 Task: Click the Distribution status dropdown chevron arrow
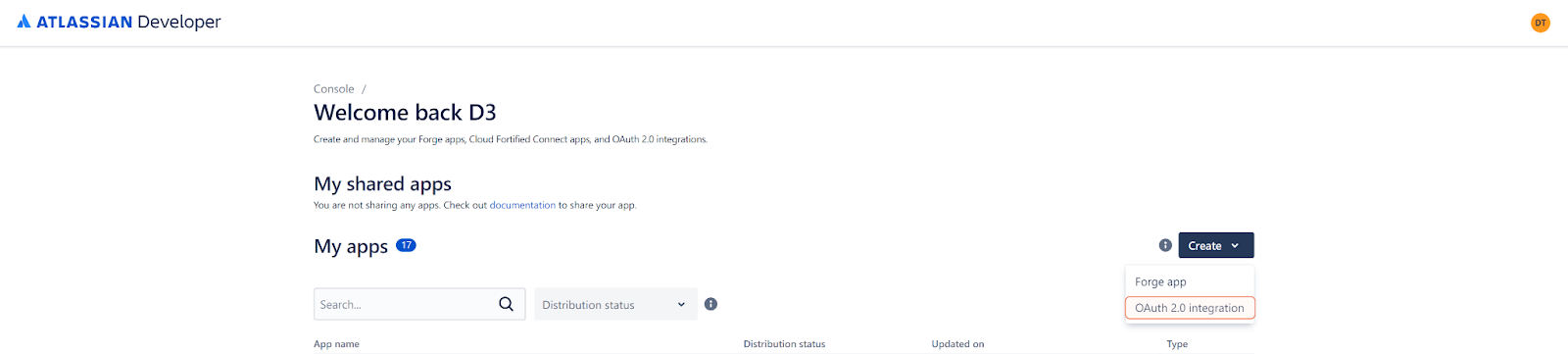[681, 305]
